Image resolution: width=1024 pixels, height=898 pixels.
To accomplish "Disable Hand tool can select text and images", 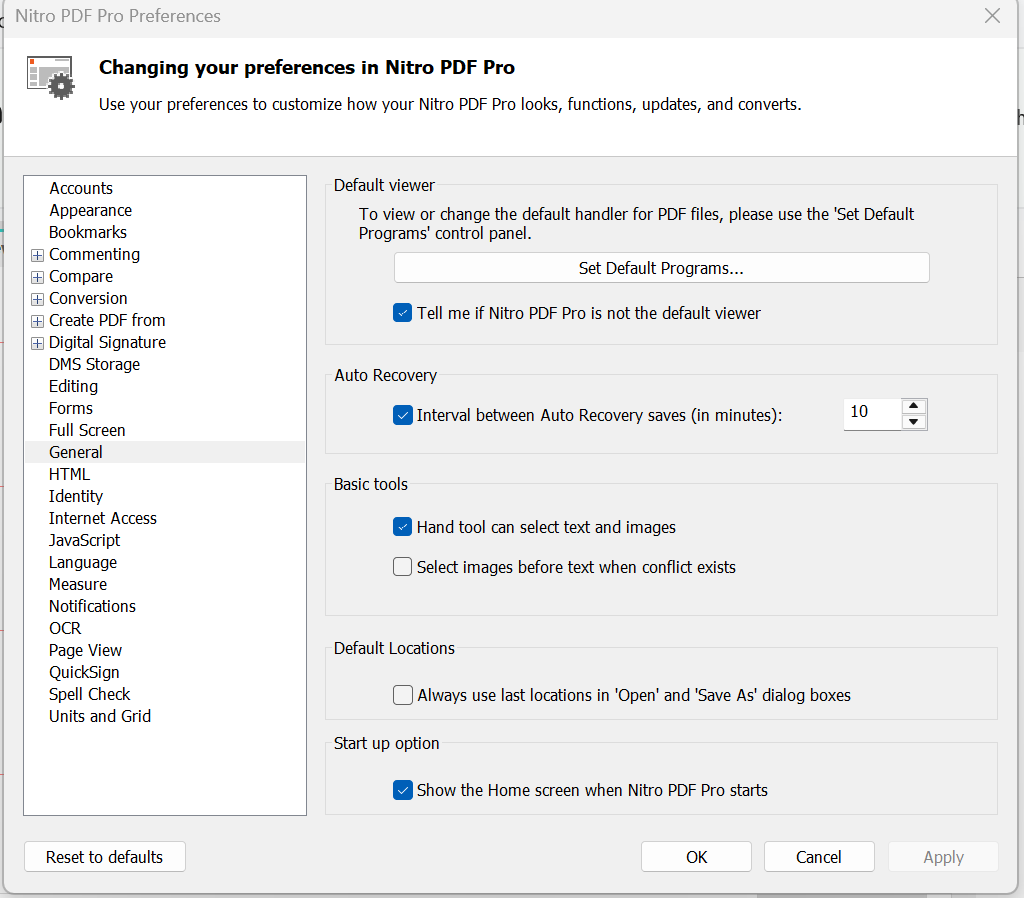I will tap(402, 527).
